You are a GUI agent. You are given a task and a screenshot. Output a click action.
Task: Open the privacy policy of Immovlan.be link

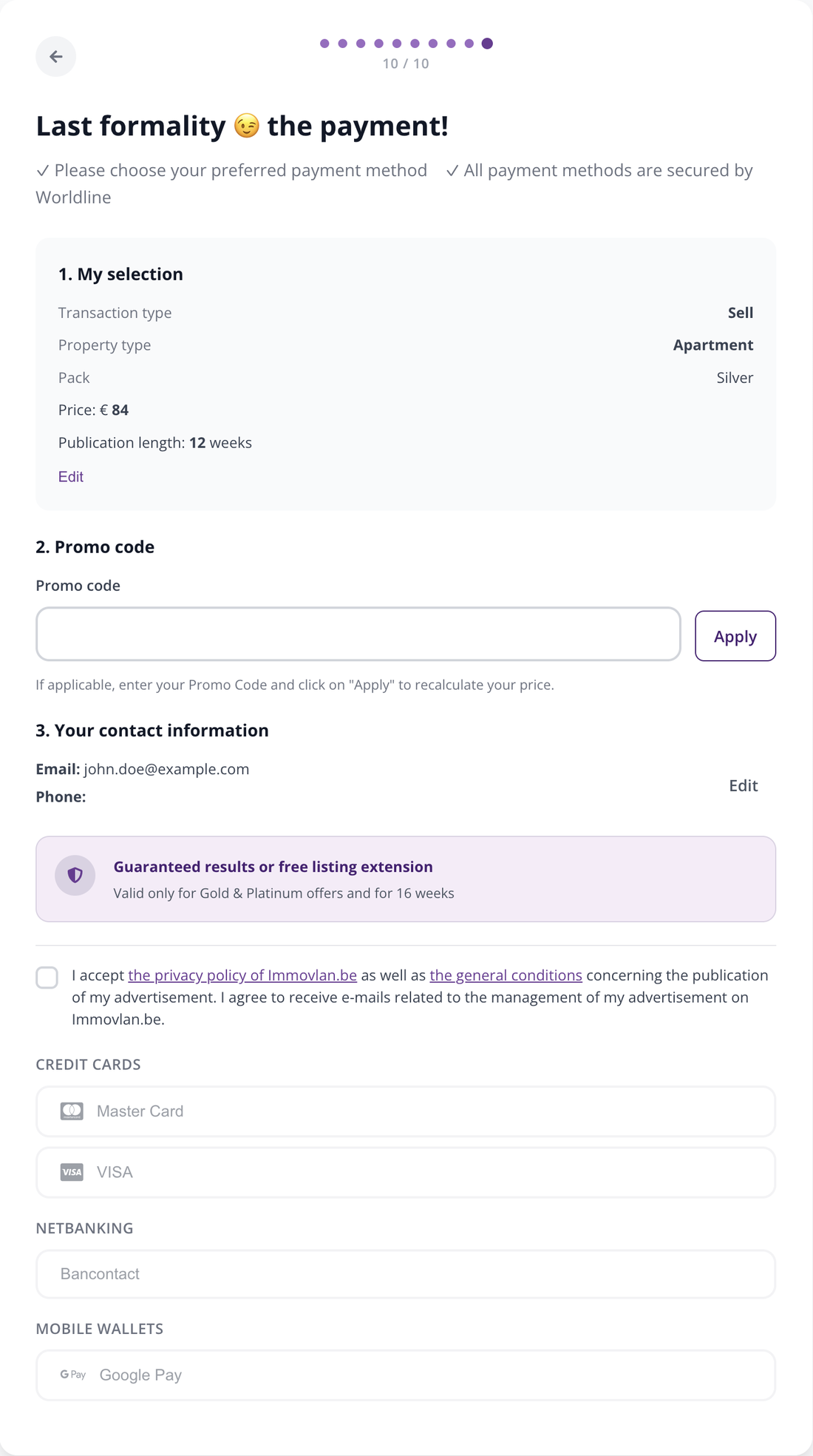tap(242, 975)
